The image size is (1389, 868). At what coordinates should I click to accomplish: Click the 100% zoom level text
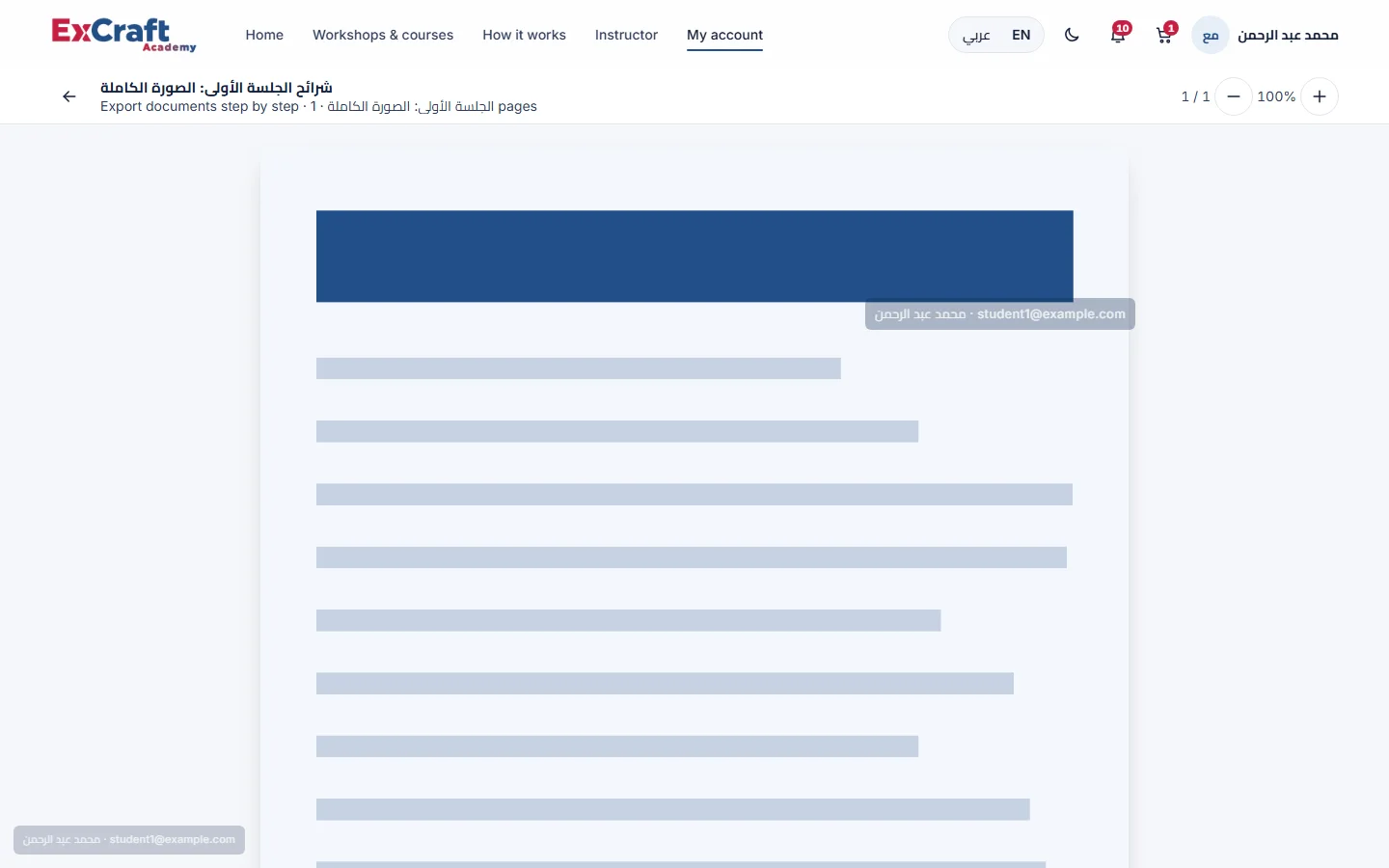pos(1276,96)
